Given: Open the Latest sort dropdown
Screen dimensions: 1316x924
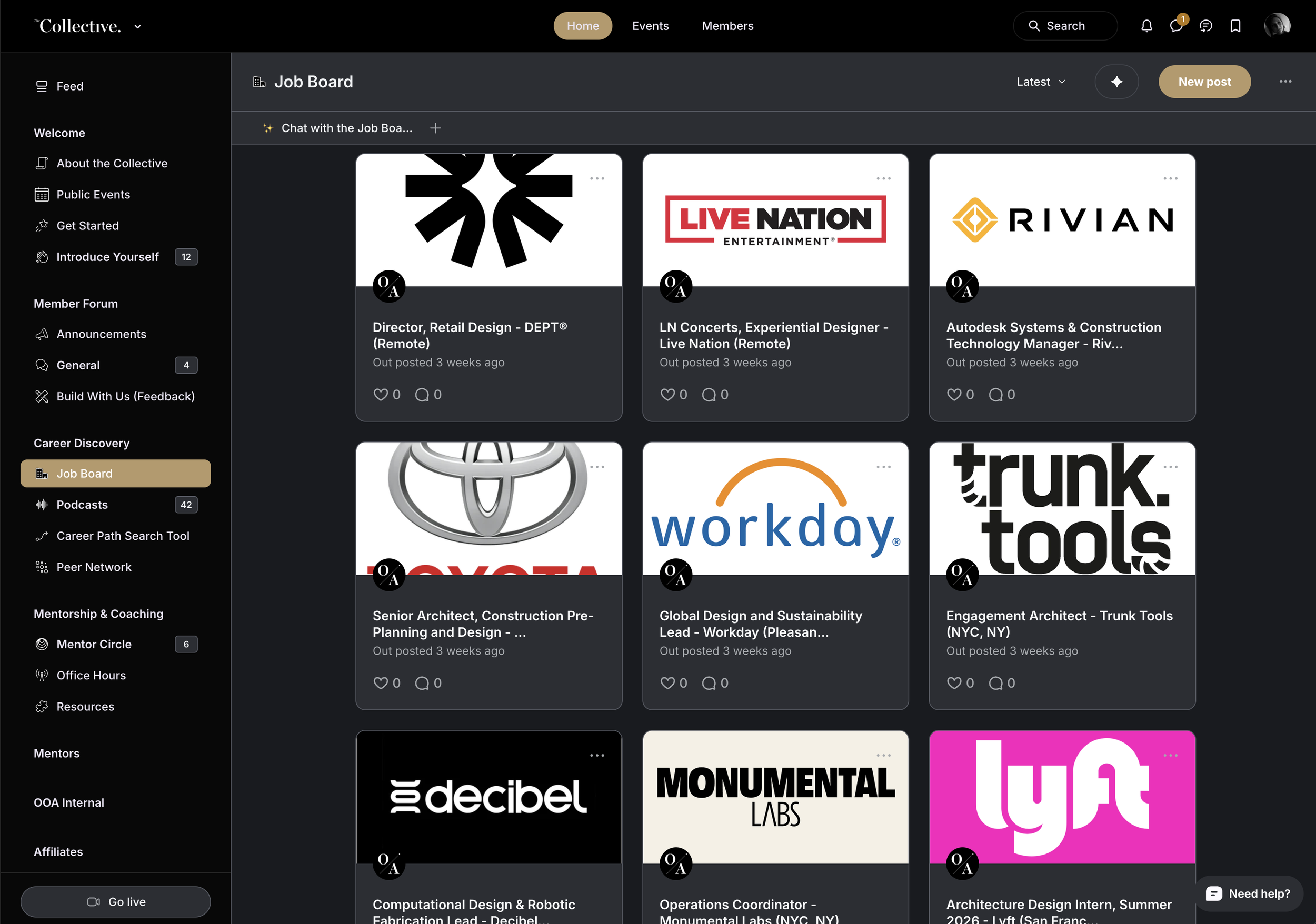Looking at the screenshot, I should (x=1040, y=82).
